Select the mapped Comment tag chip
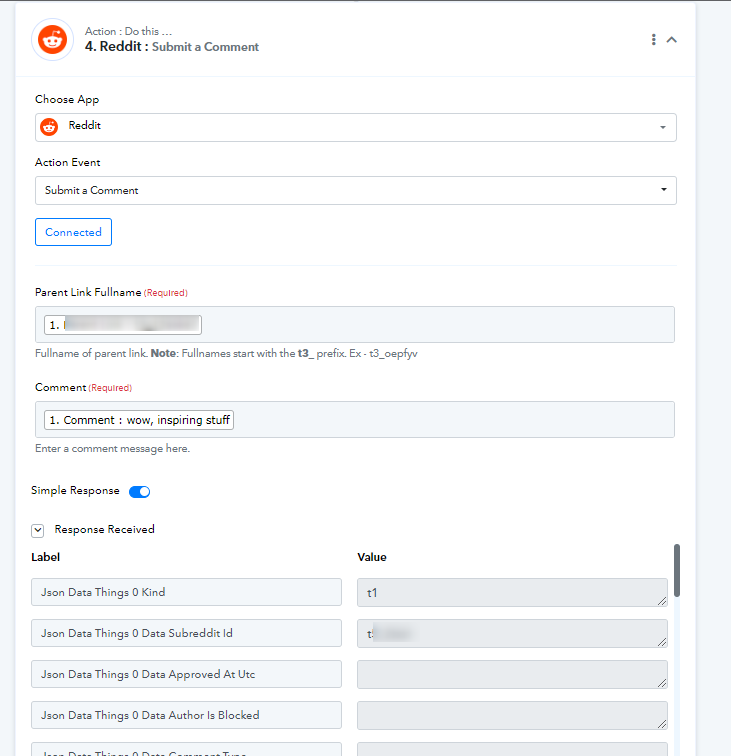This screenshot has height=756, width=731. pyautogui.click(x=139, y=420)
